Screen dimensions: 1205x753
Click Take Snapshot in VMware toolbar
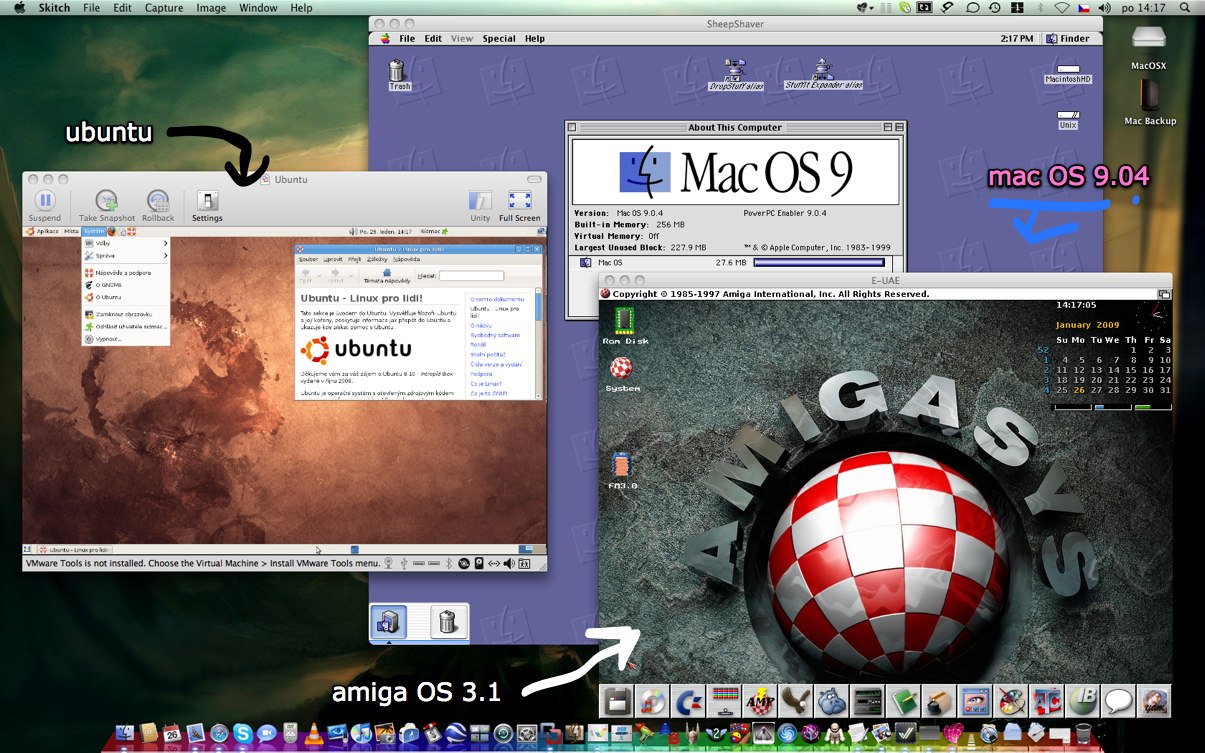pos(106,204)
